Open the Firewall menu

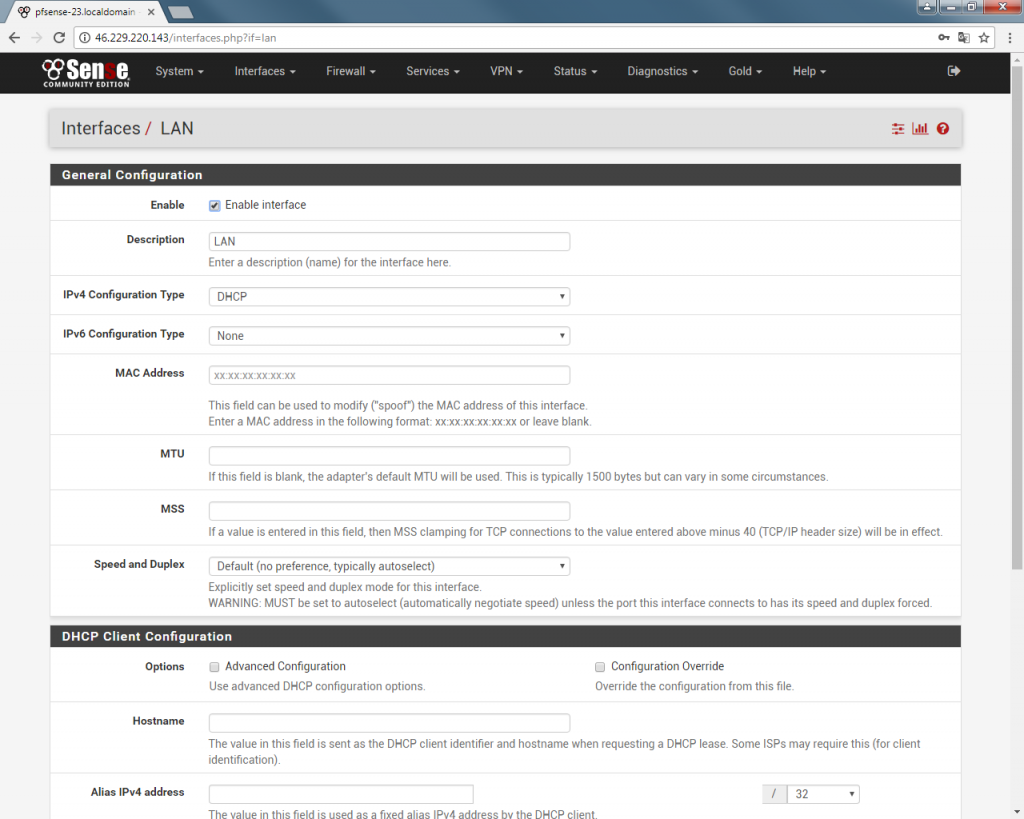coord(351,71)
